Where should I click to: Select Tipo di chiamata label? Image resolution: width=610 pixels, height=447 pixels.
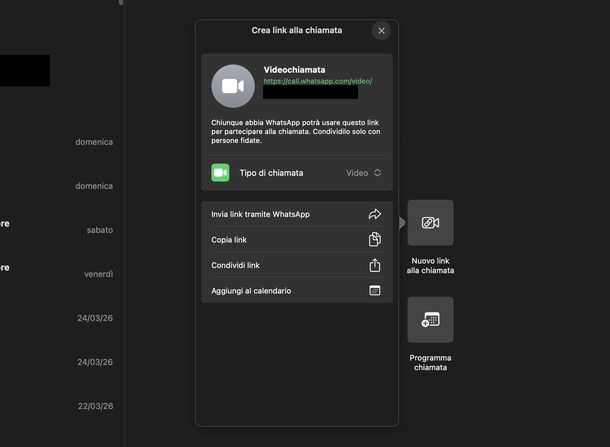[x=271, y=173]
